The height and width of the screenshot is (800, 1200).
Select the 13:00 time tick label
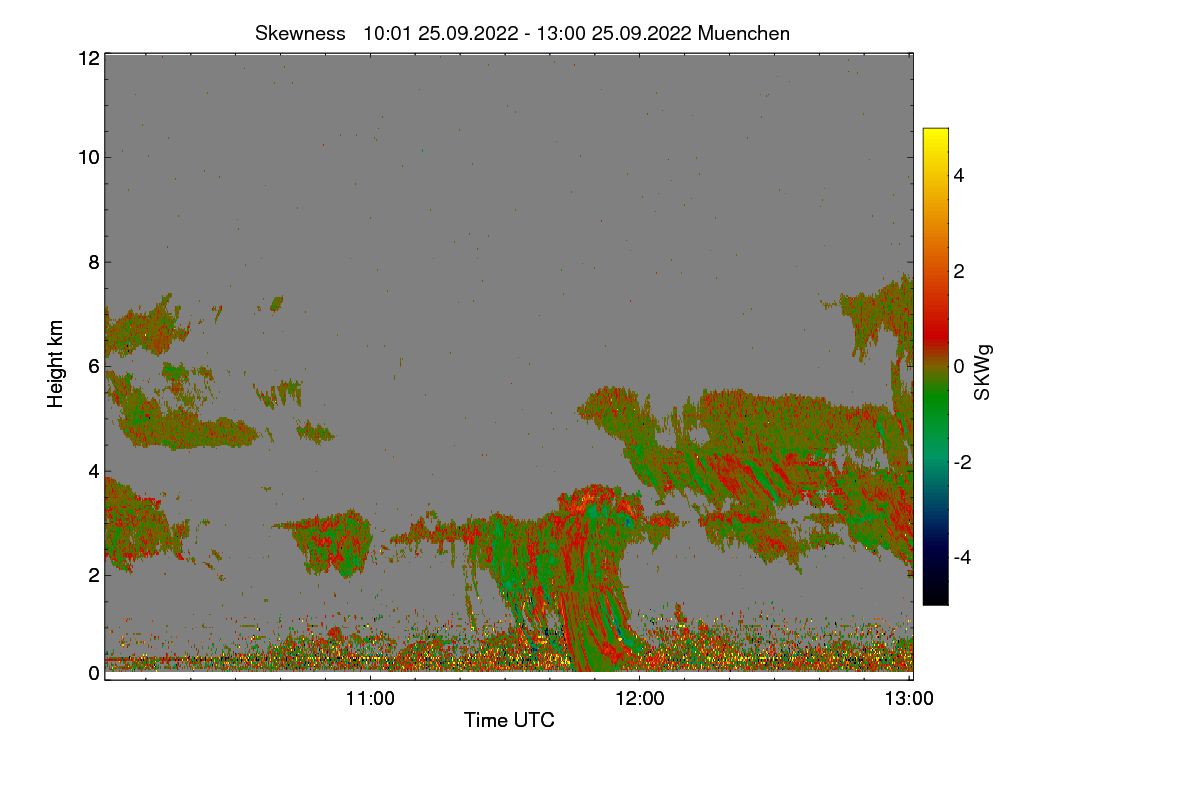(910, 699)
